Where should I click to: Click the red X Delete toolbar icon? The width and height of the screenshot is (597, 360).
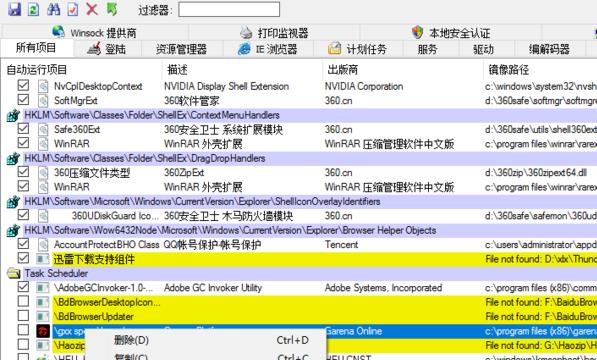coord(92,9)
